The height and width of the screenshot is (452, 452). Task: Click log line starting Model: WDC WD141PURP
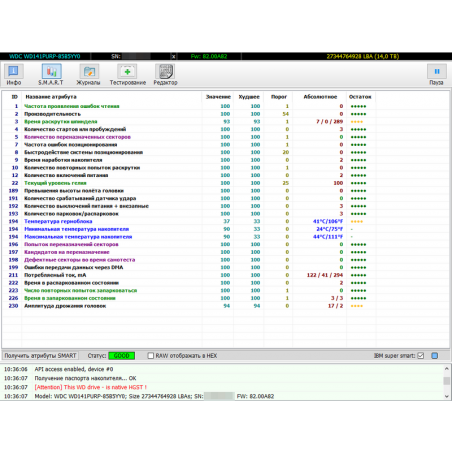(x=154, y=396)
